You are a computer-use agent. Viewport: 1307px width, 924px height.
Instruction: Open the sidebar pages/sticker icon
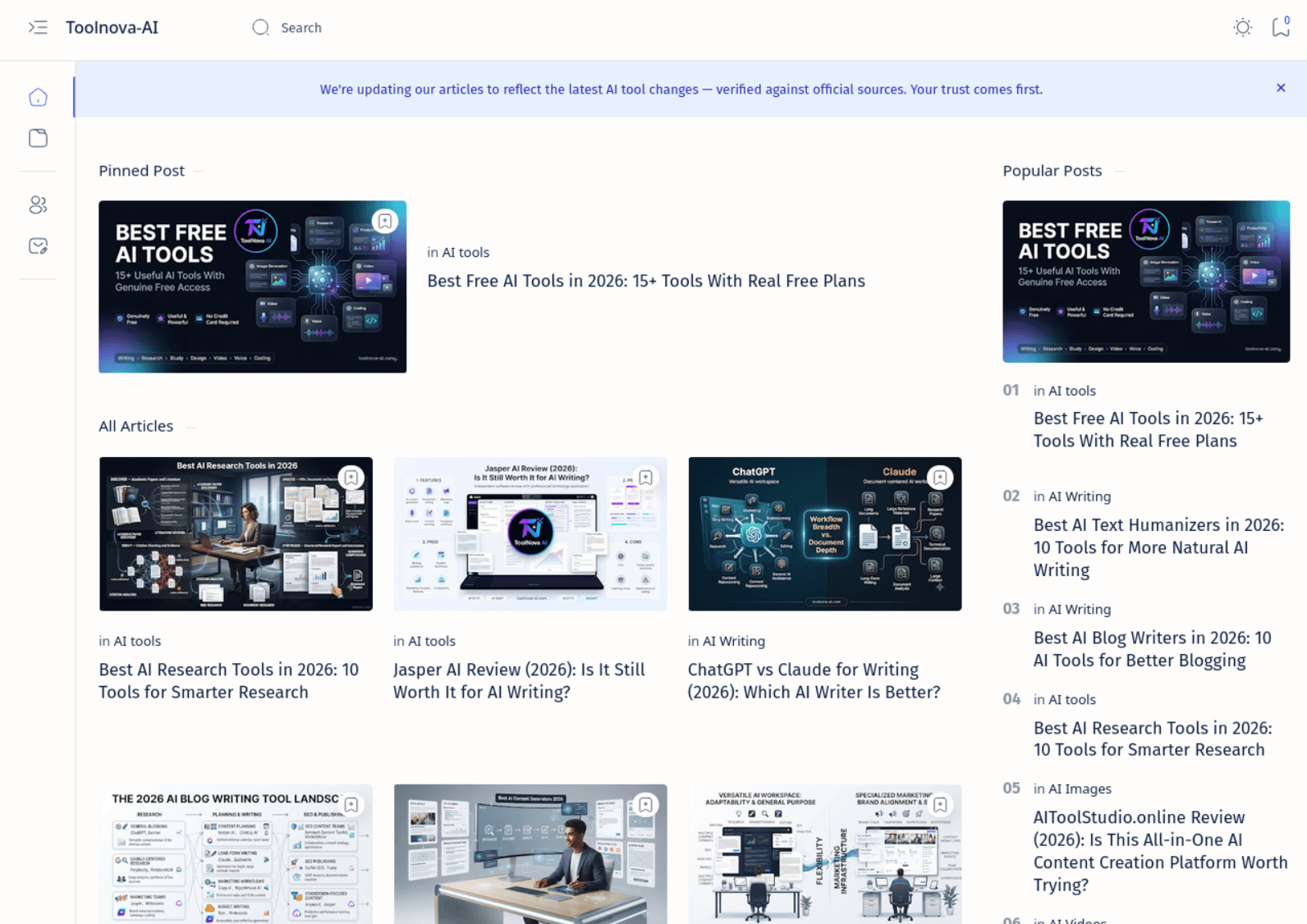point(38,138)
